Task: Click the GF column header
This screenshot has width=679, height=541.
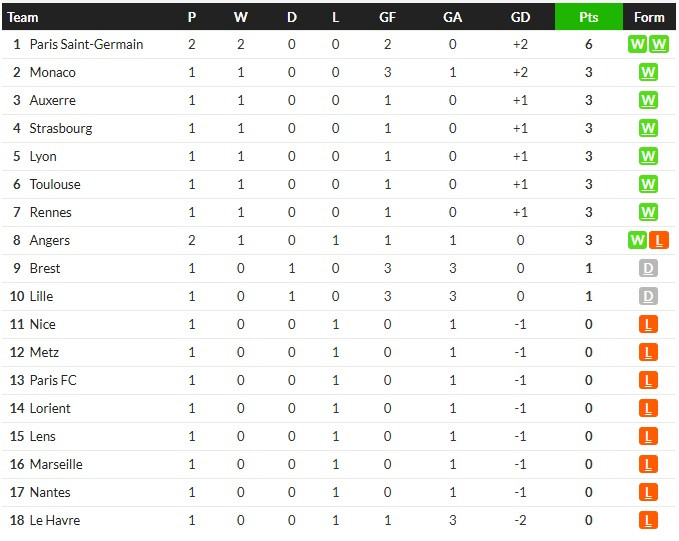Action: click(387, 17)
